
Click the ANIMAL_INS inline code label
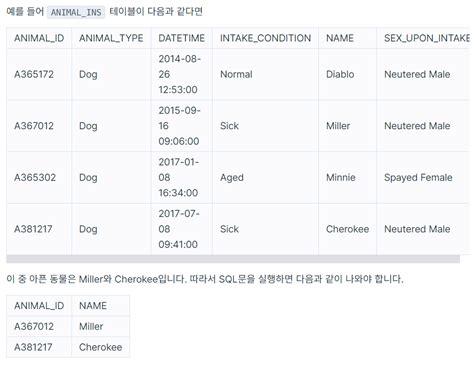pyautogui.click(x=76, y=12)
